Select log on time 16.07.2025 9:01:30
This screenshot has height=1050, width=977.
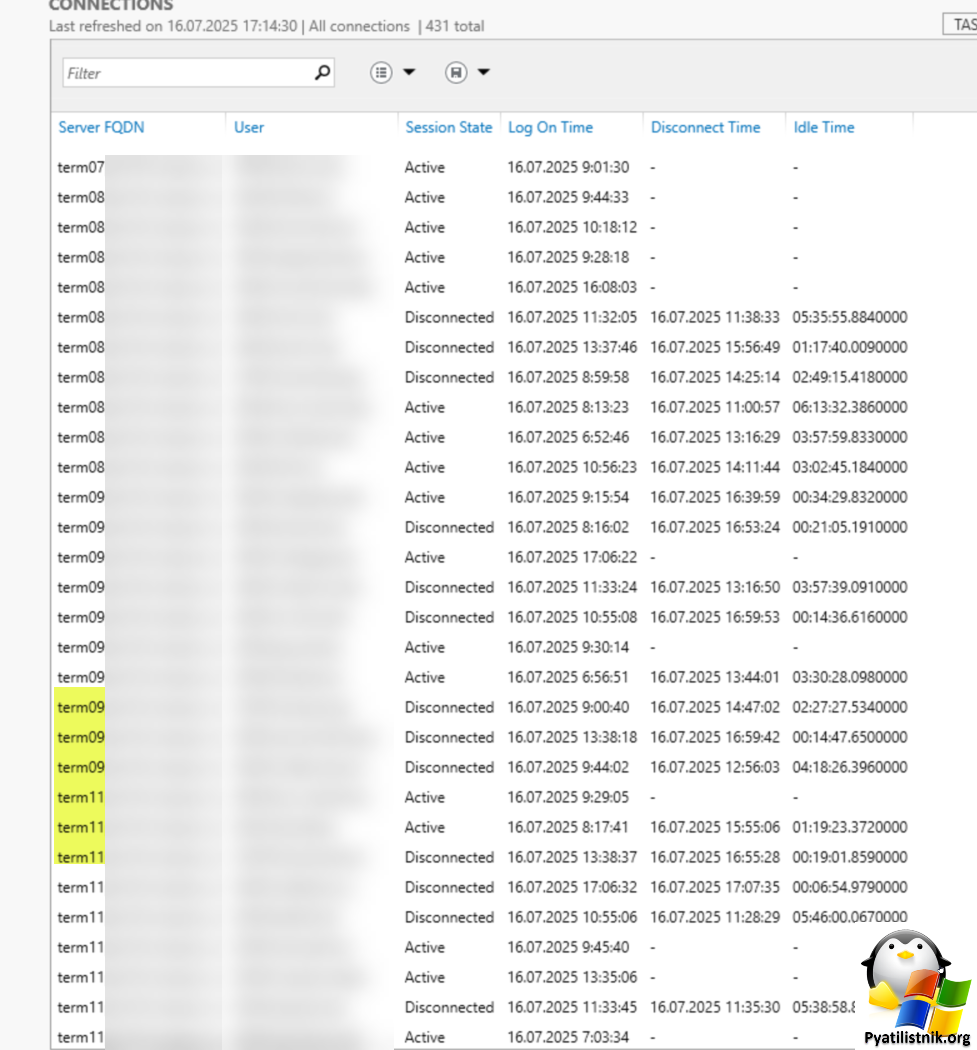click(x=568, y=167)
